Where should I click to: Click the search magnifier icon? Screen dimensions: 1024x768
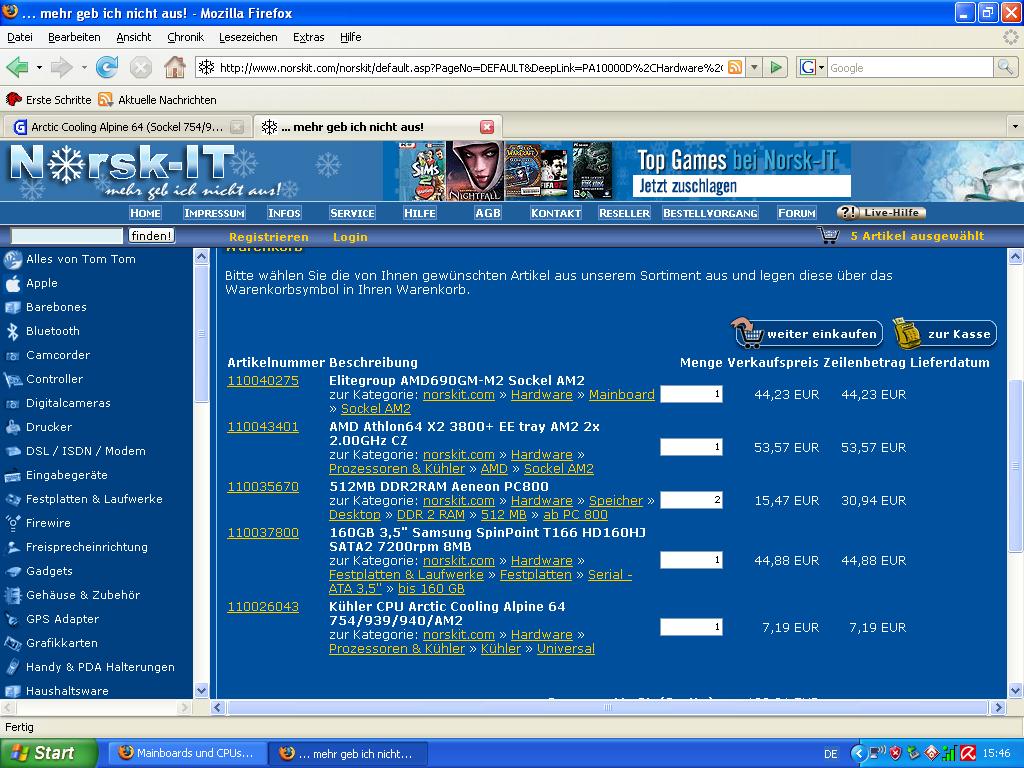coord(1005,67)
